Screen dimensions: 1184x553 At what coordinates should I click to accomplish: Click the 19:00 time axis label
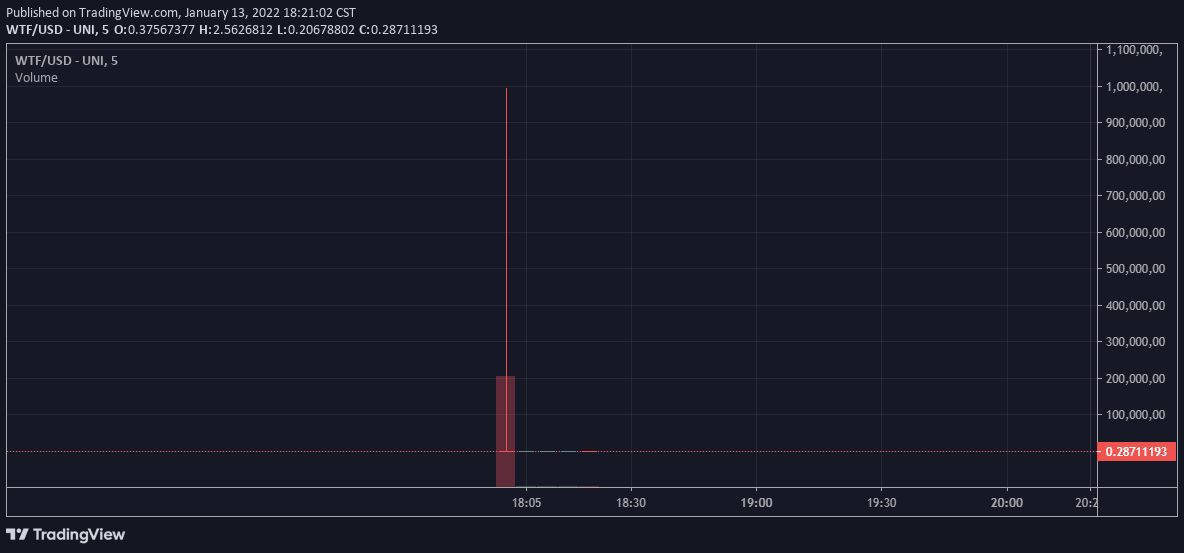[x=756, y=503]
